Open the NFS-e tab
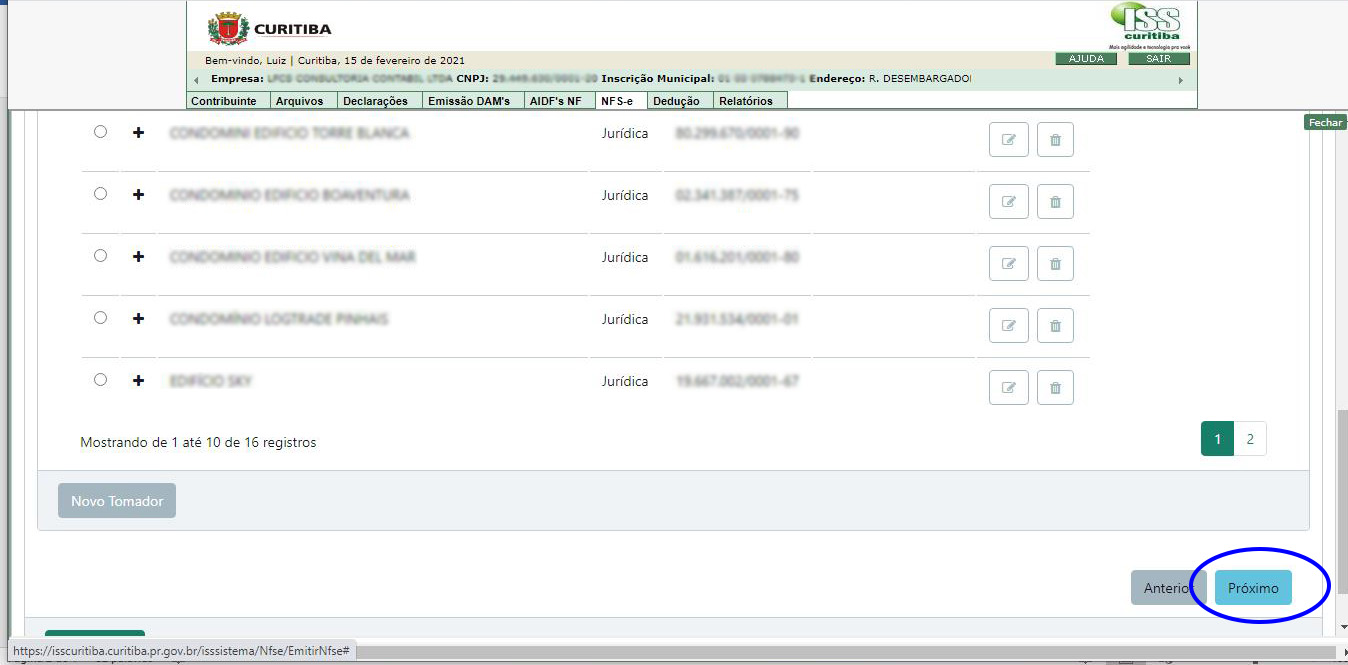This screenshot has height=665, width=1348. click(616, 101)
